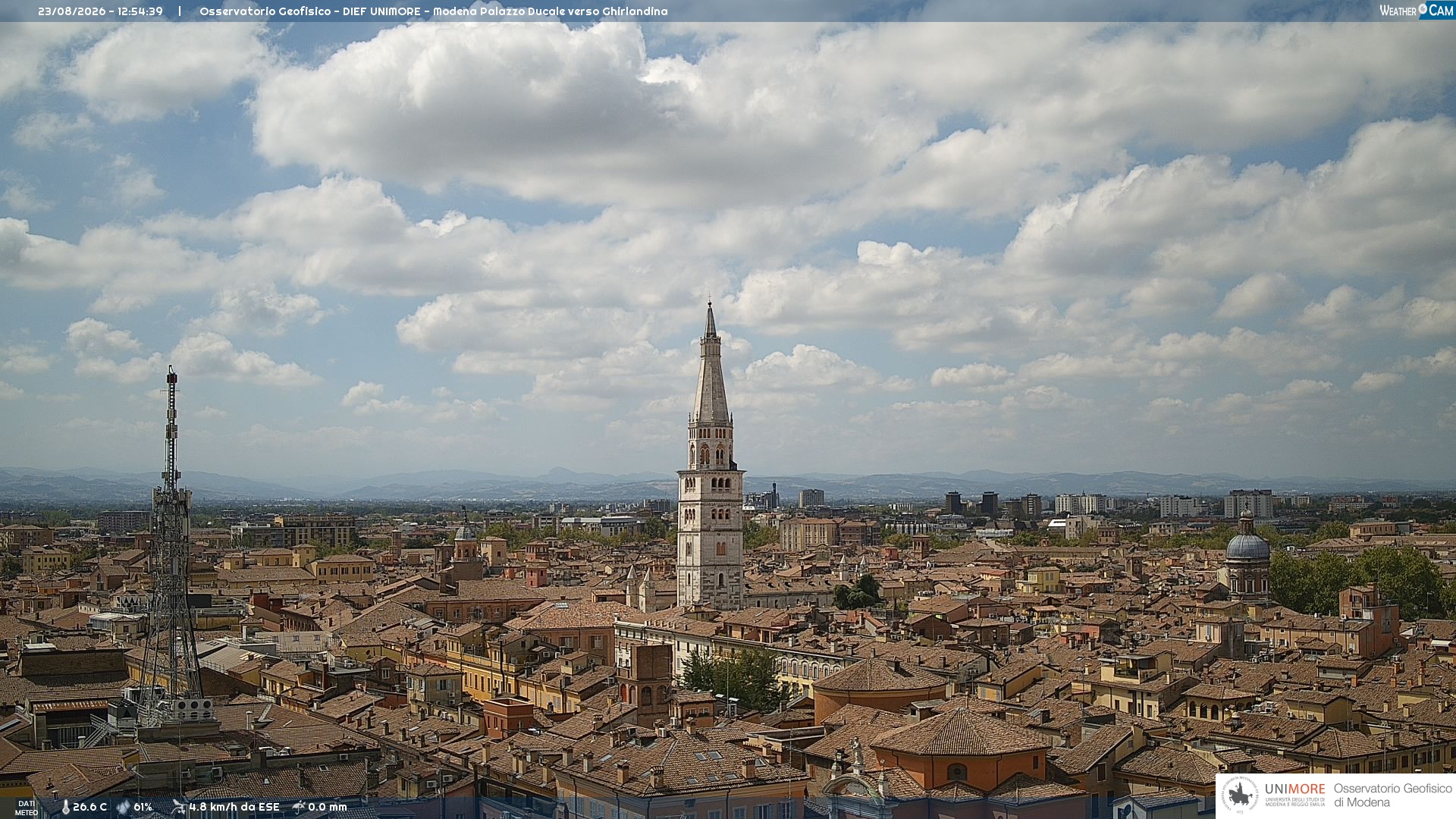Click the WeatherCam logo
This screenshot has width=1456, height=819.
pos(1417,10)
